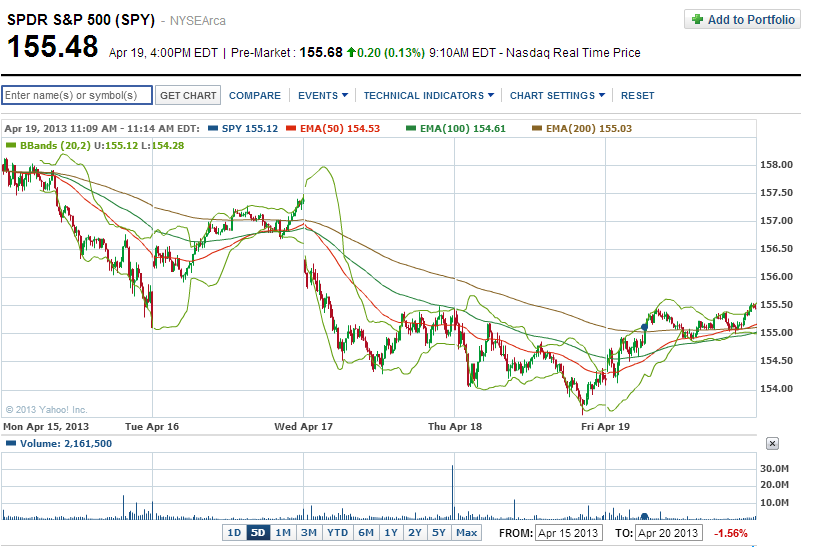Click the Fri Apr 19 axis label

[x=605, y=427]
